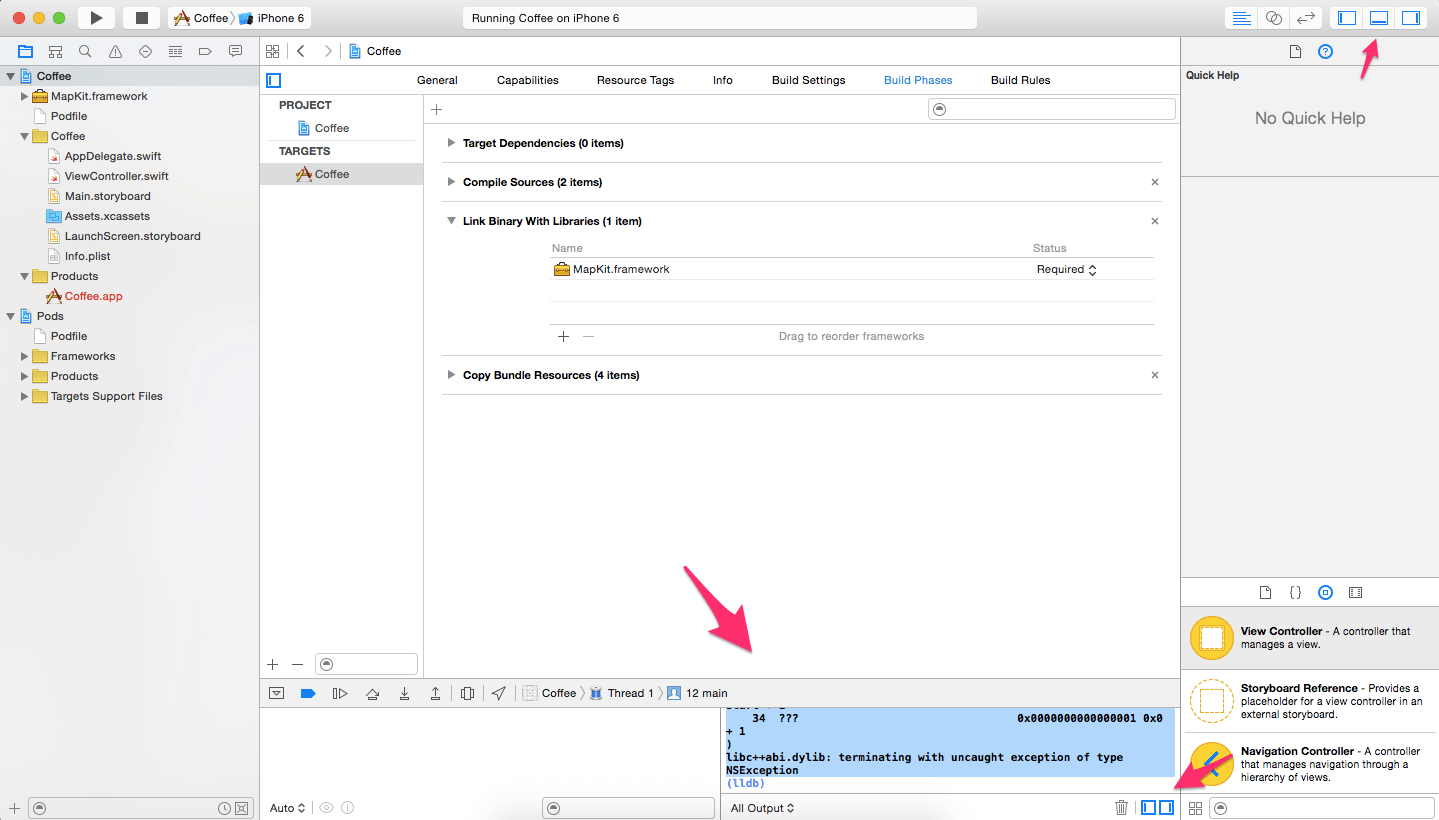Open the Capabilities tab
The width and height of the screenshot is (1439, 820).
[x=528, y=80]
